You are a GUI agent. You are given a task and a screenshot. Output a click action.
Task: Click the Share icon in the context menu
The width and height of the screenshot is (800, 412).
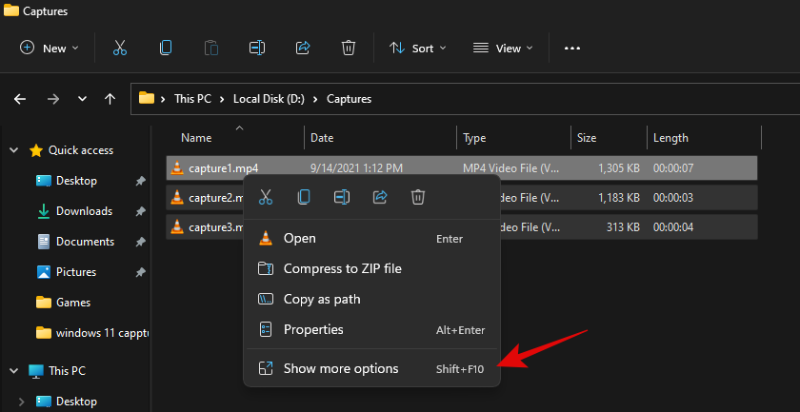tap(380, 197)
